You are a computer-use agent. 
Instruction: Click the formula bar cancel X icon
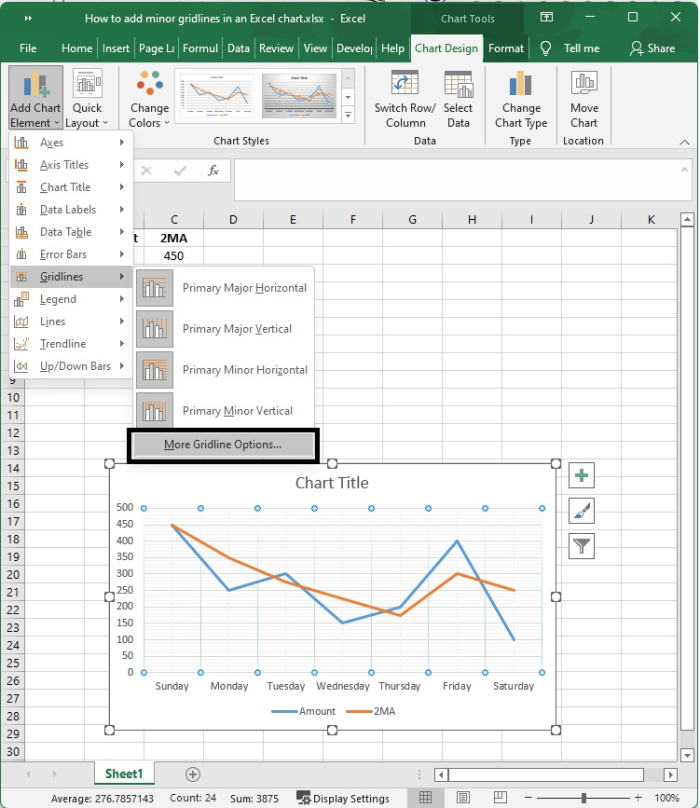pyautogui.click(x=146, y=171)
